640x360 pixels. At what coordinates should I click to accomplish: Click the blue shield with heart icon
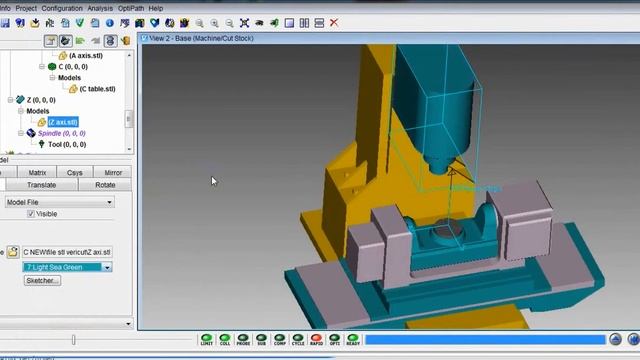pos(155,23)
